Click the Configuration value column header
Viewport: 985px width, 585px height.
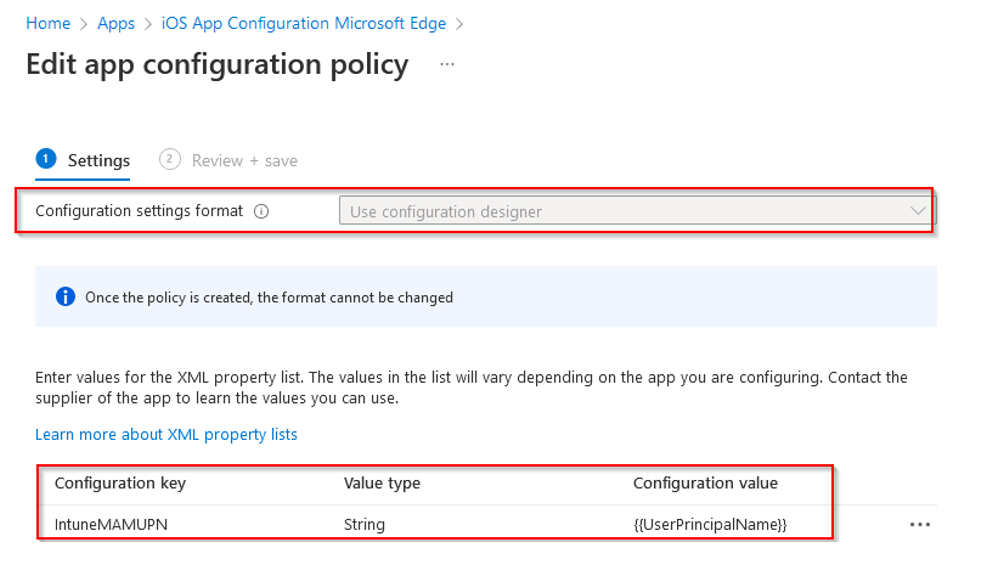[x=705, y=483]
